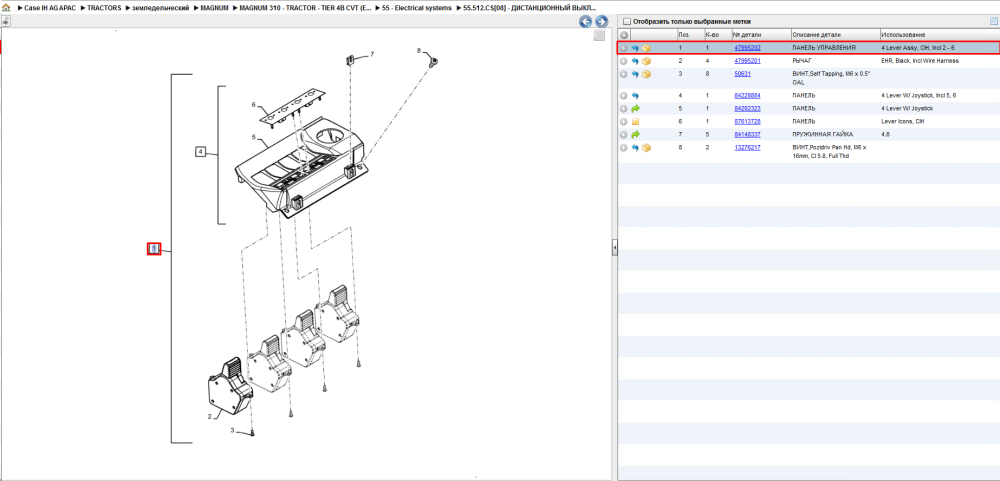
Task: Open part number link 84228884
Action: [747, 96]
